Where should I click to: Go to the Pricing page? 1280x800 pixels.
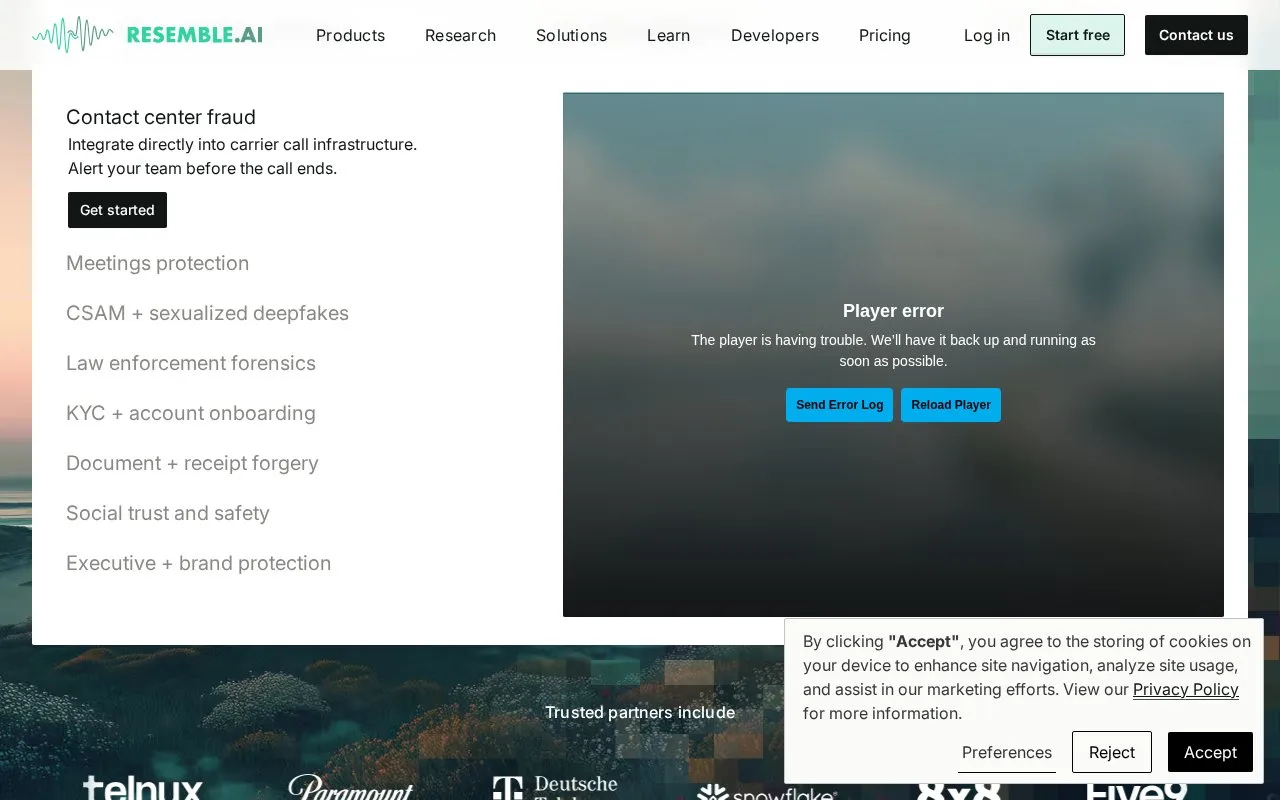coord(885,35)
